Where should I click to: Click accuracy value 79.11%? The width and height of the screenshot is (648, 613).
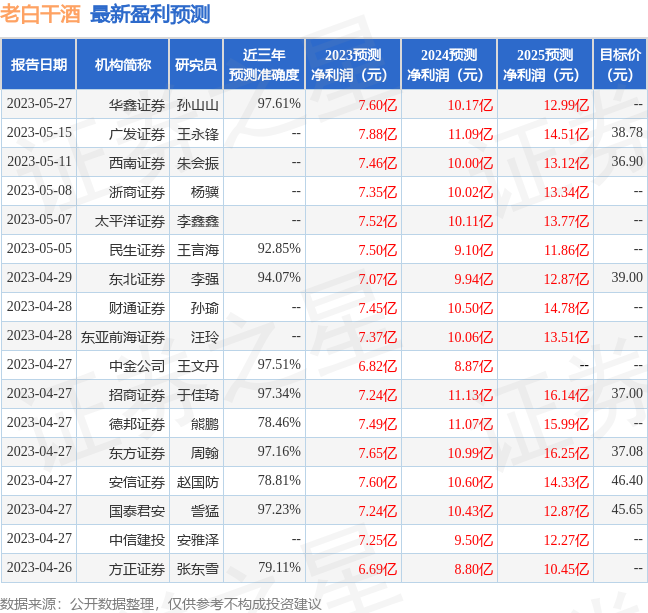(x=279, y=568)
